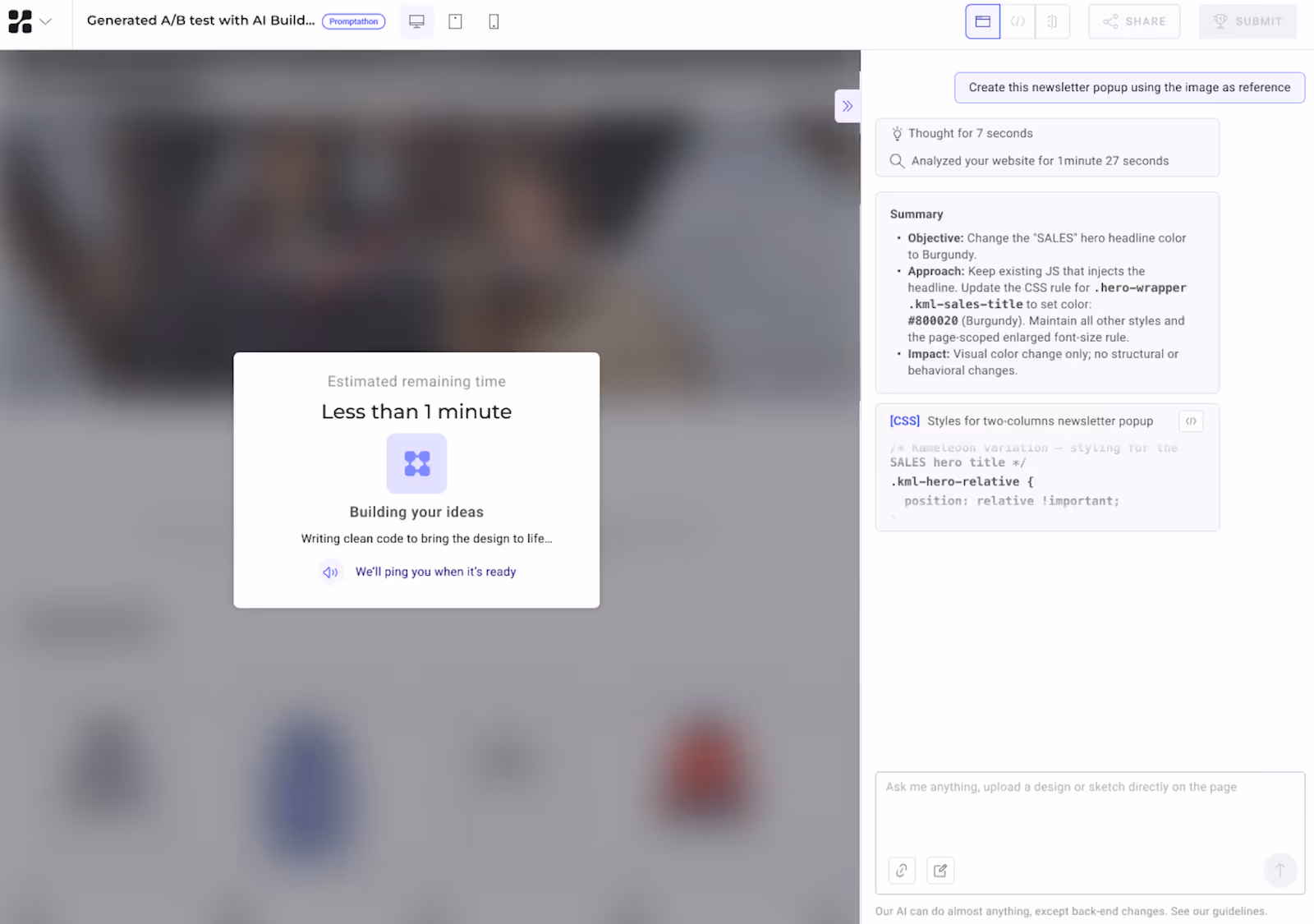Click the Thought for 7 seconds text
The width and height of the screenshot is (1314, 924).
971,133
